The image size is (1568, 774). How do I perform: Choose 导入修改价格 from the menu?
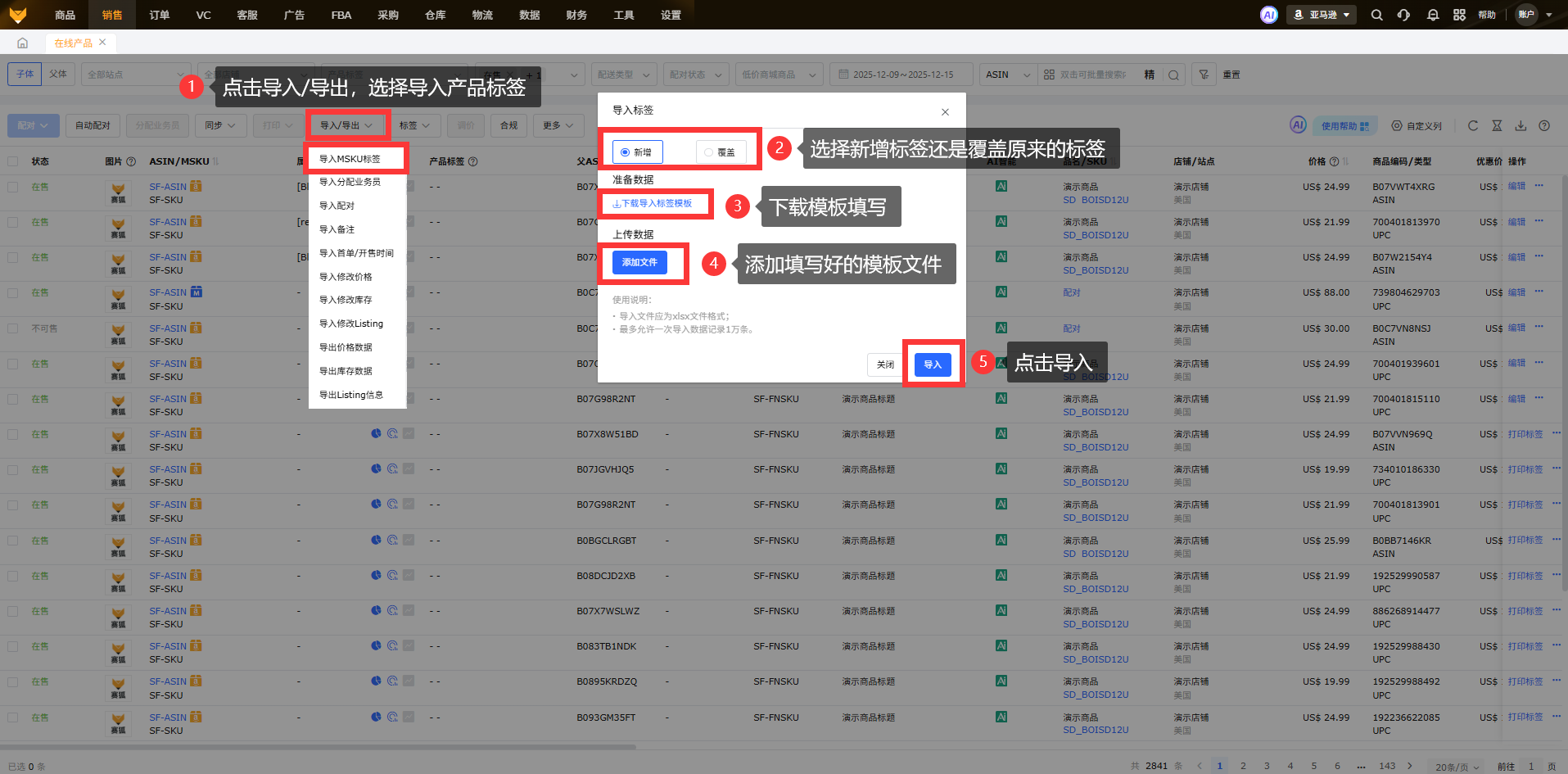[346, 277]
